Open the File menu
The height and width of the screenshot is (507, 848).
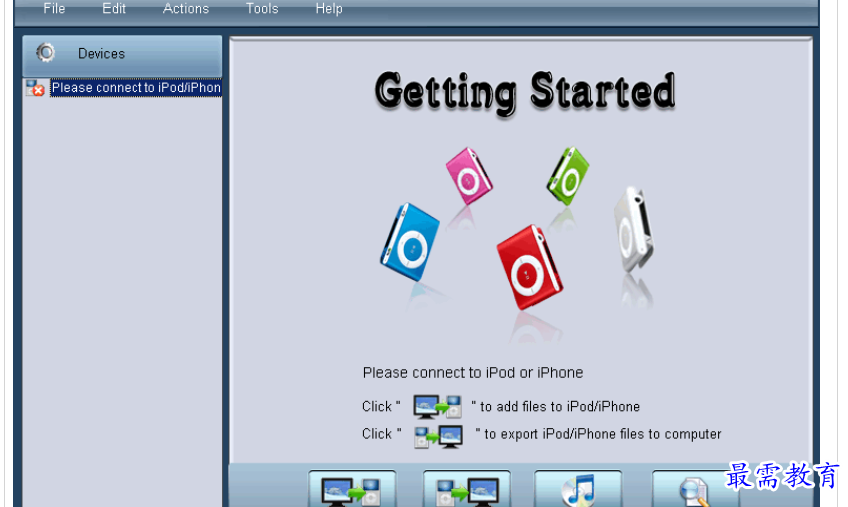(x=54, y=9)
